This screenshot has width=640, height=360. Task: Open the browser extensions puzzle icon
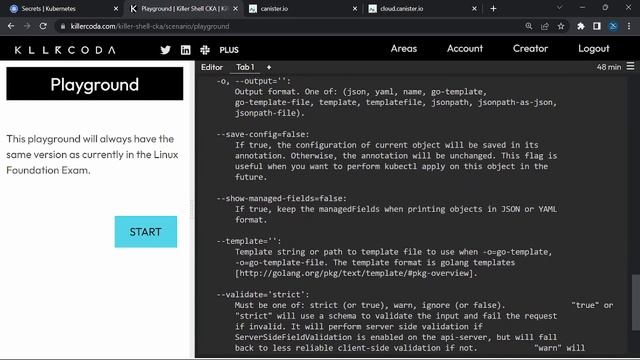click(x=580, y=26)
